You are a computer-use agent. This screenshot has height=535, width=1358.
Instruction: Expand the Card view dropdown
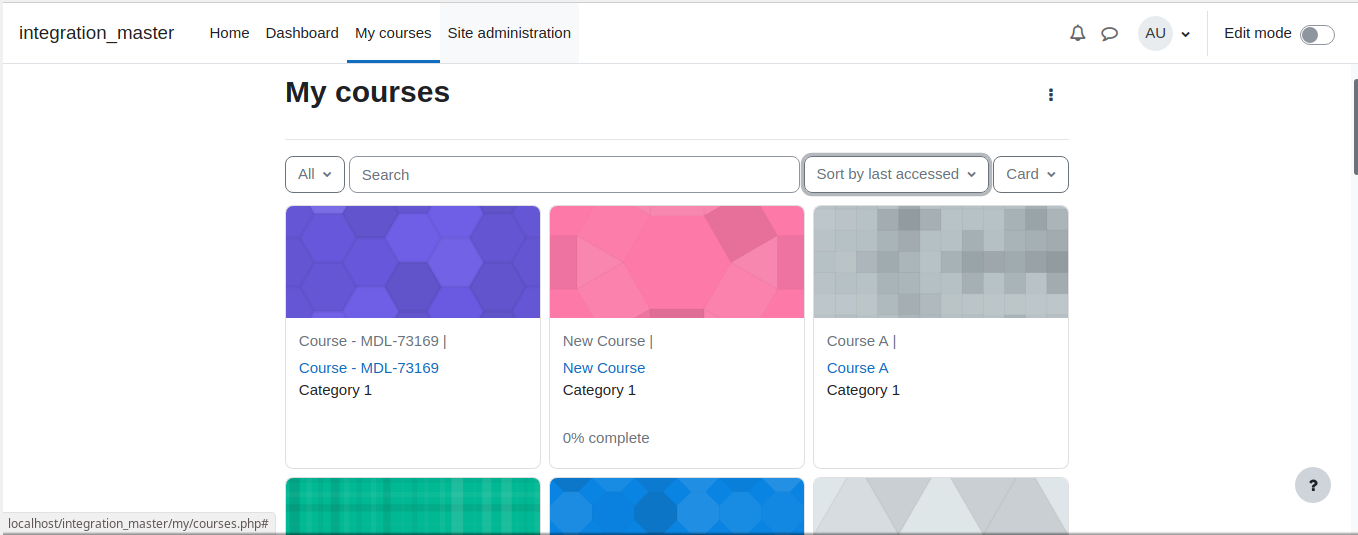coord(1031,174)
